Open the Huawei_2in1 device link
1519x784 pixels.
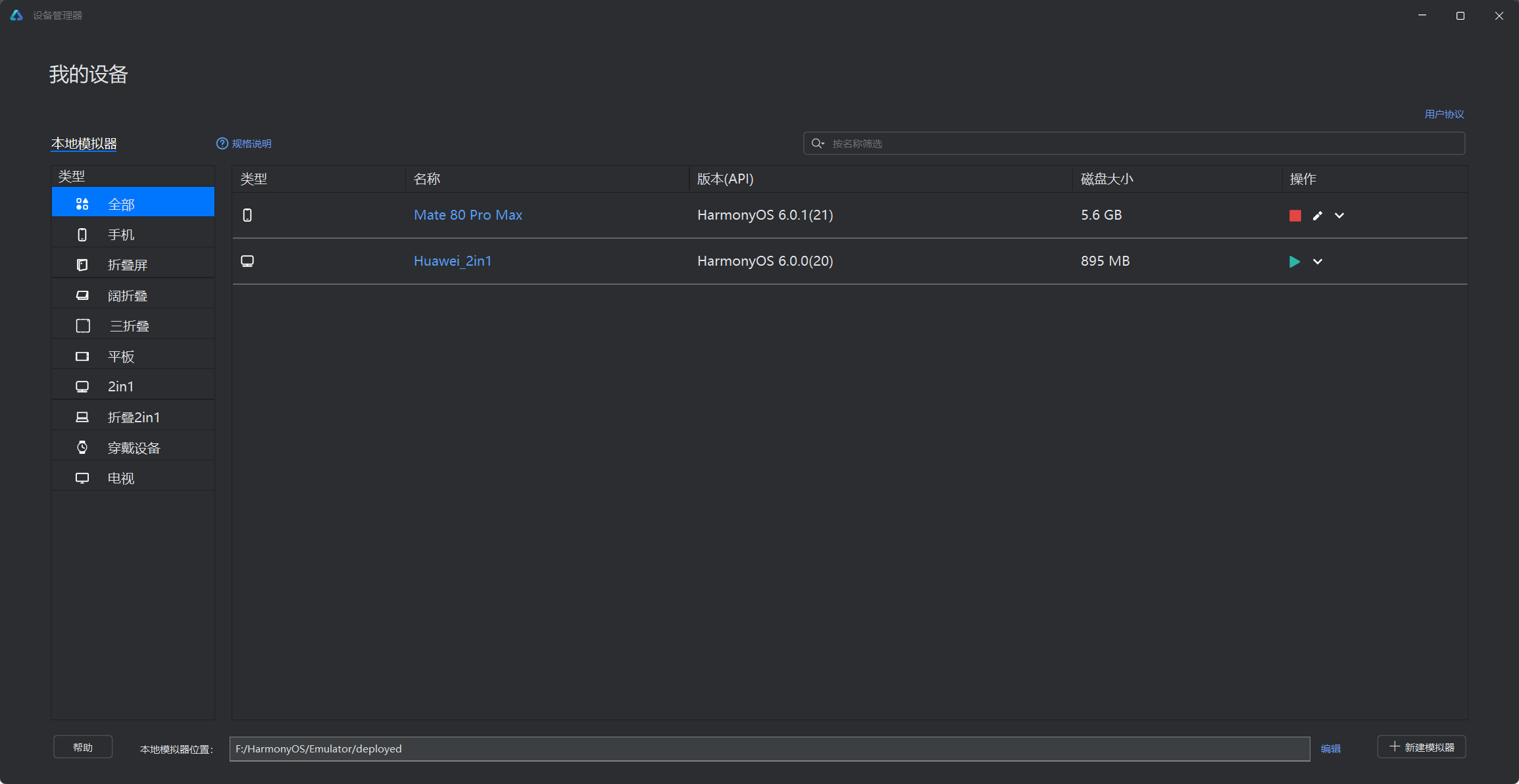(453, 261)
